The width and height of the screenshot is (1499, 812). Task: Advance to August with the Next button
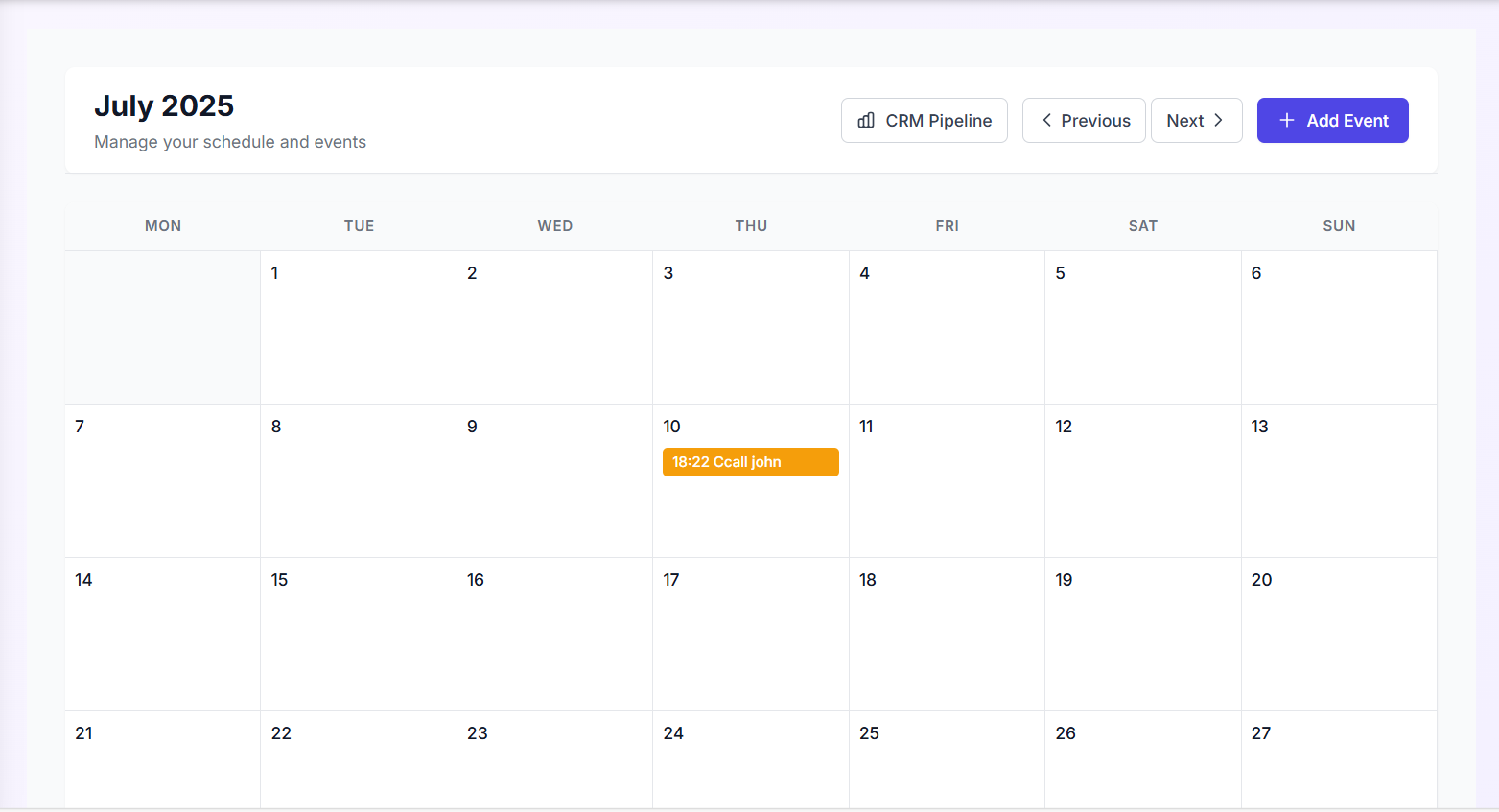click(x=1196, y=120)
